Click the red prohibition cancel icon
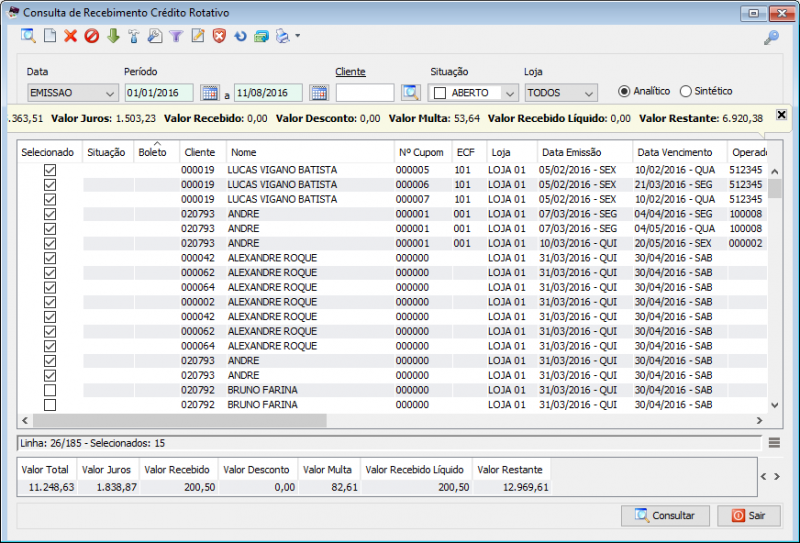The image size is (800, 543). 92,36
